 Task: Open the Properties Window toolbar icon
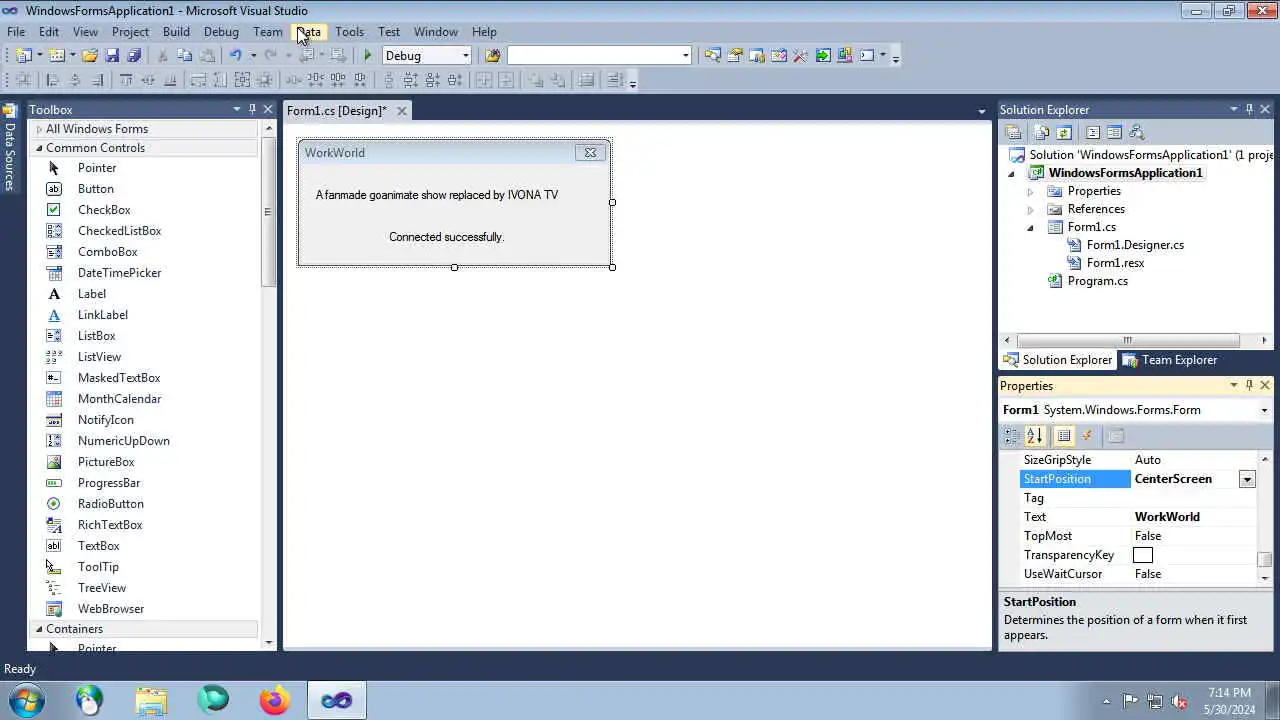click(x=734, y=56)
